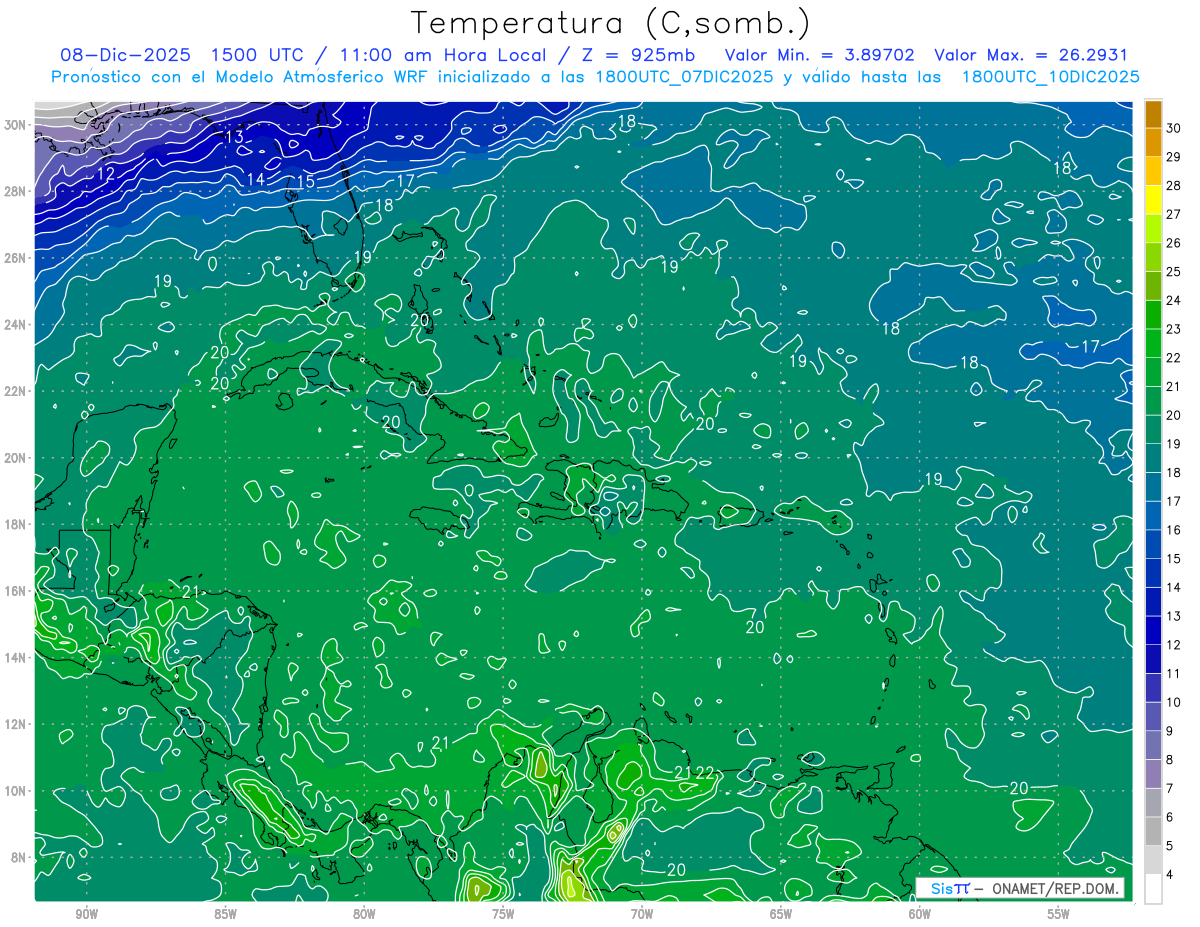Screen dimensions: 1200x927
Task: Click the '75W' longitude axis label
Action: tap(503, 914)
